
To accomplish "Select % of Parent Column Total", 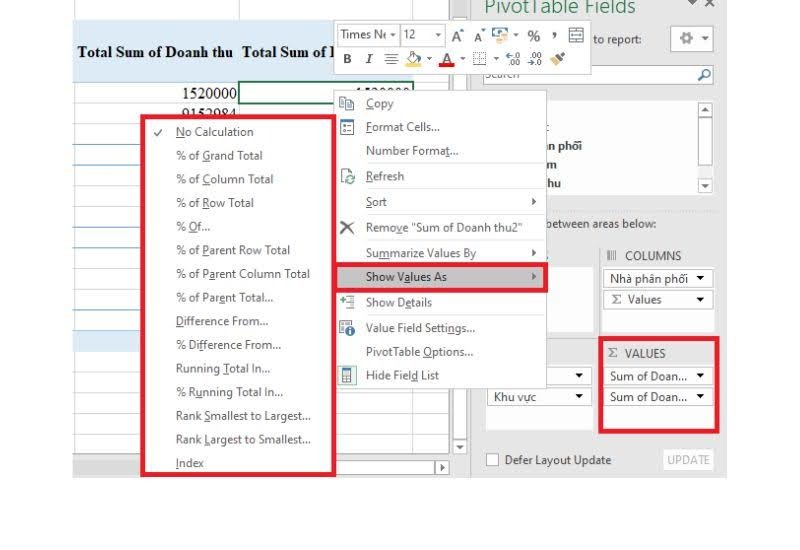I will [x=238, y=274].
